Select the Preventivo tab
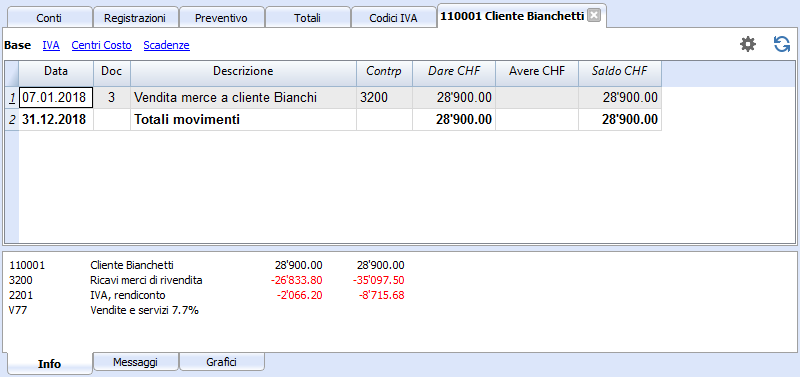800x377 pixels. (221, 18)
